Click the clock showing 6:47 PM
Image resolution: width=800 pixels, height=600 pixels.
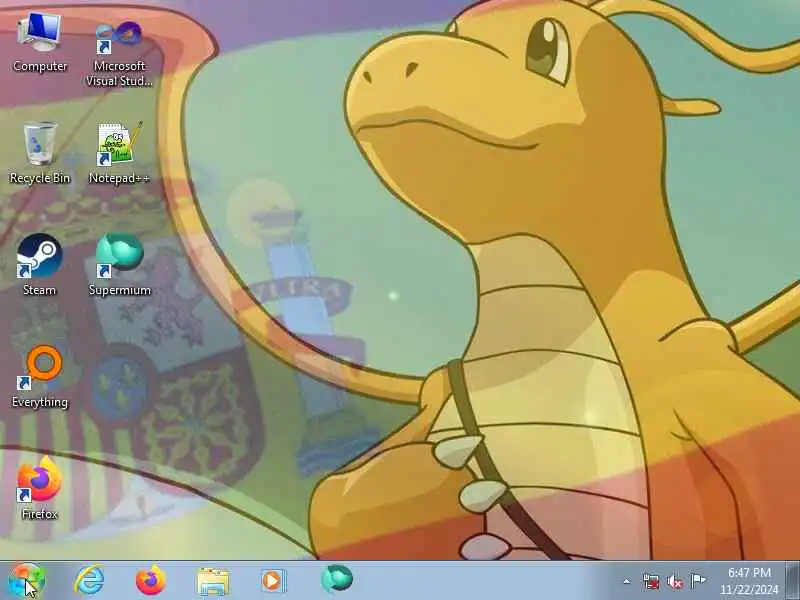749,581
